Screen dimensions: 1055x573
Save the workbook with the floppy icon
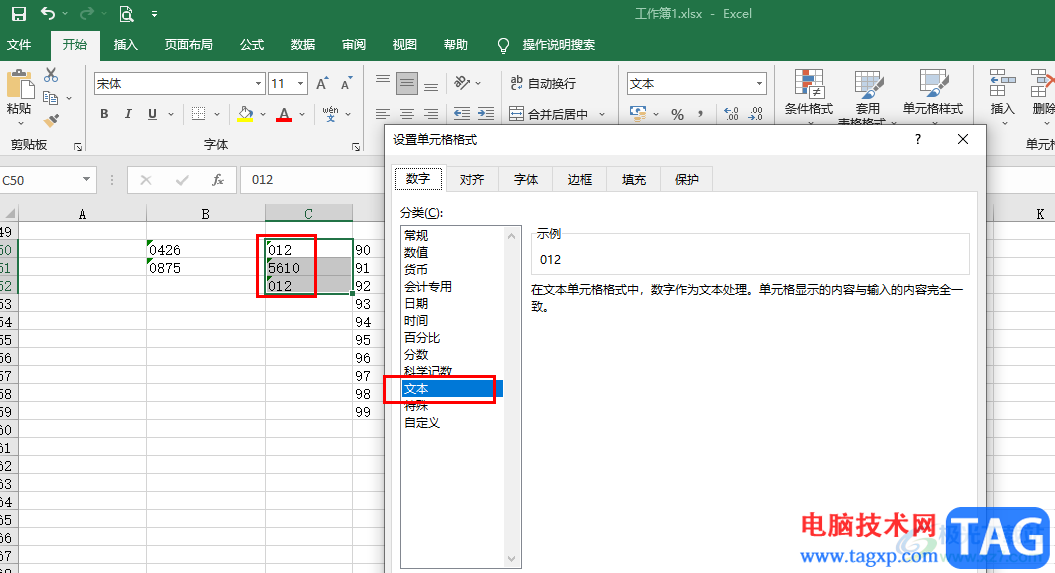(x=19, y=13)
